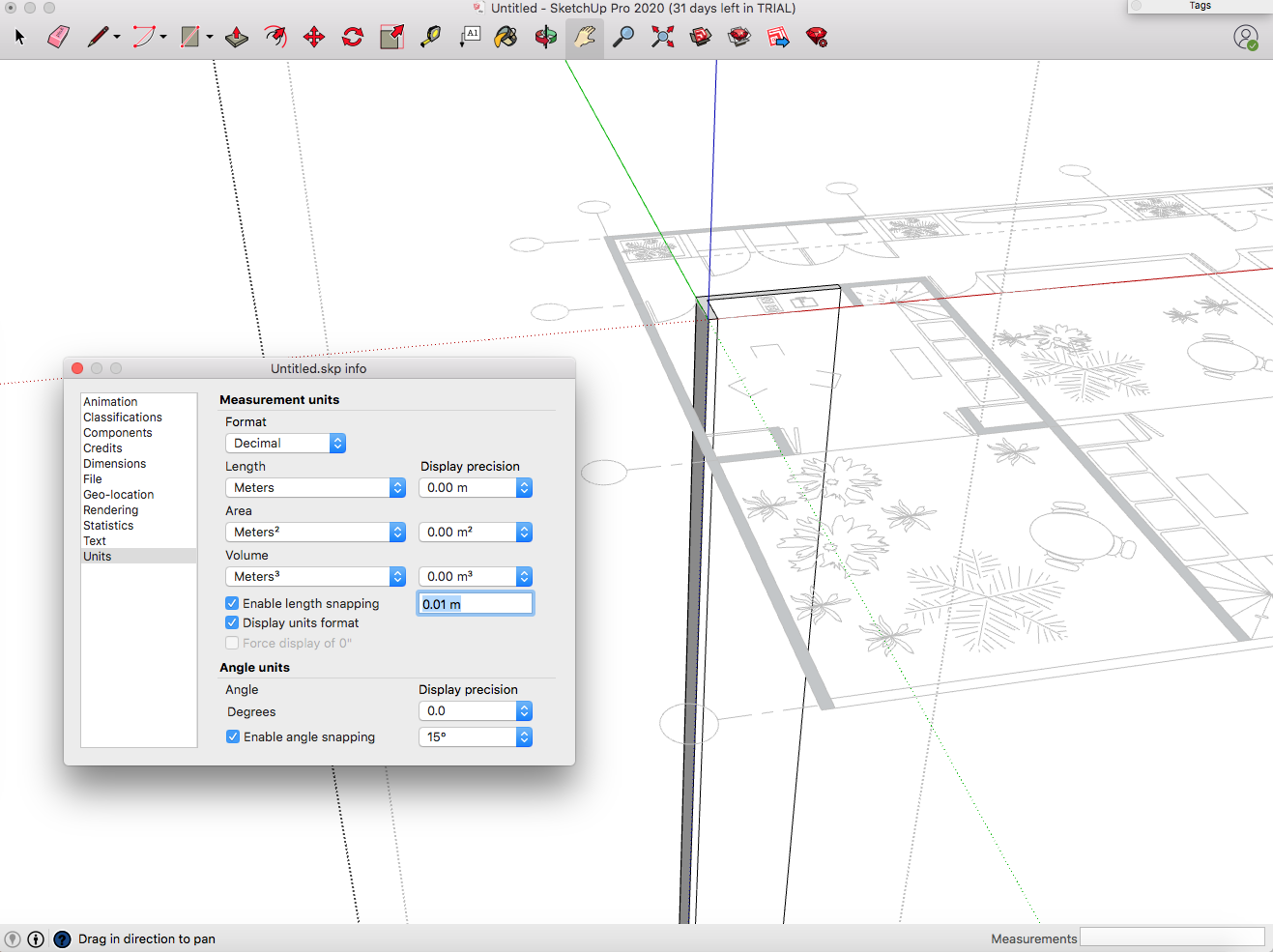This screenshot has width=1273, height=952.
Task: Select the Zoom magnifier tool
Action: click(623, 38)
